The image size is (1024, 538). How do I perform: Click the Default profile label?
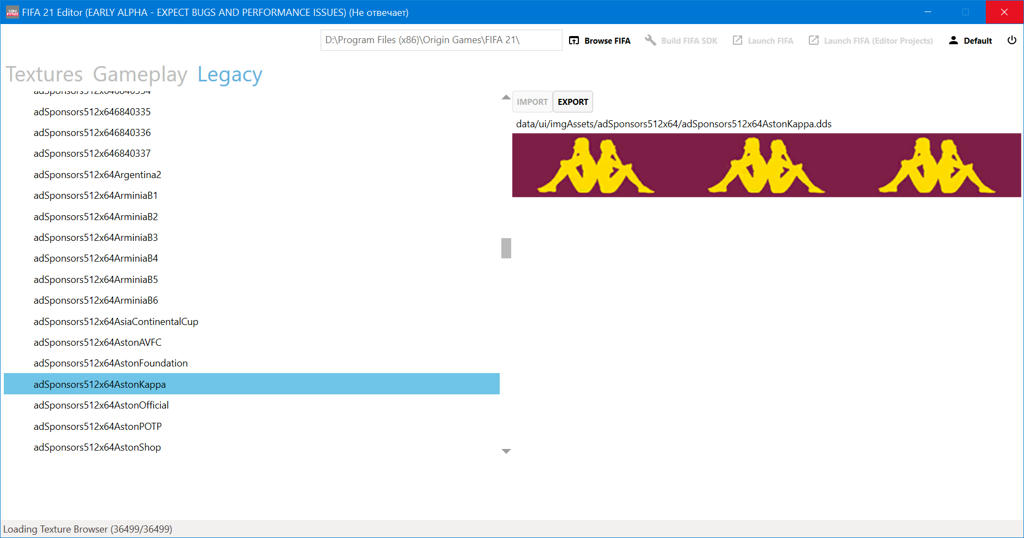[x=978, y=40]
